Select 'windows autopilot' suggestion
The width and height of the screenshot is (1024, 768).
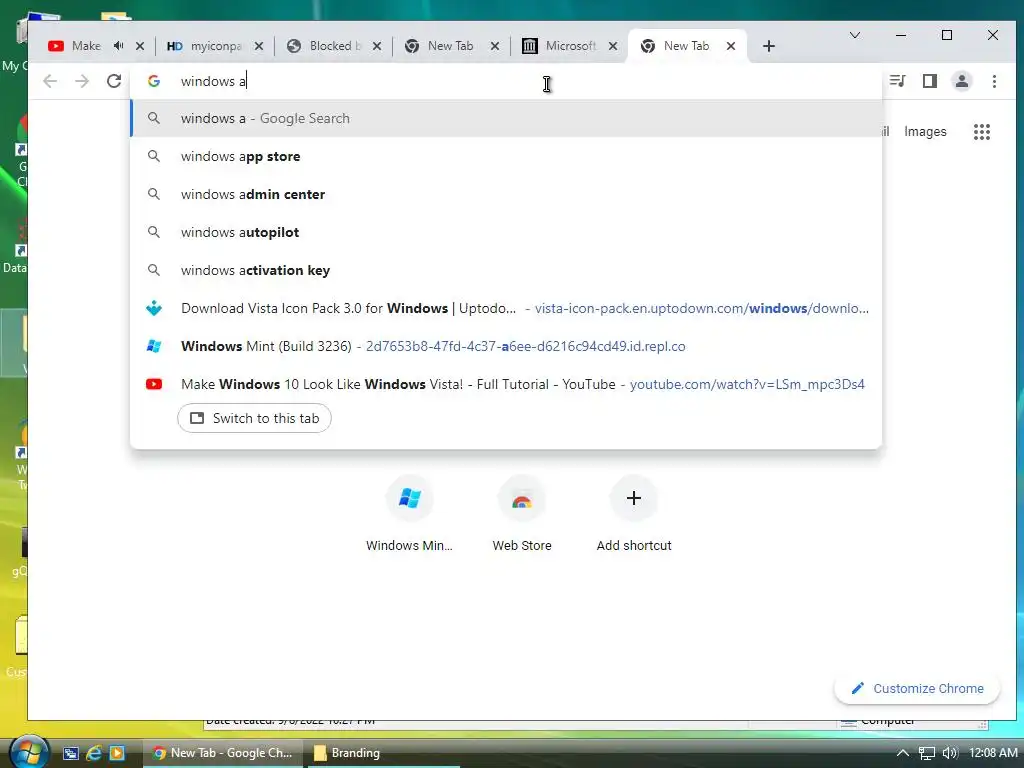point(506,232)
